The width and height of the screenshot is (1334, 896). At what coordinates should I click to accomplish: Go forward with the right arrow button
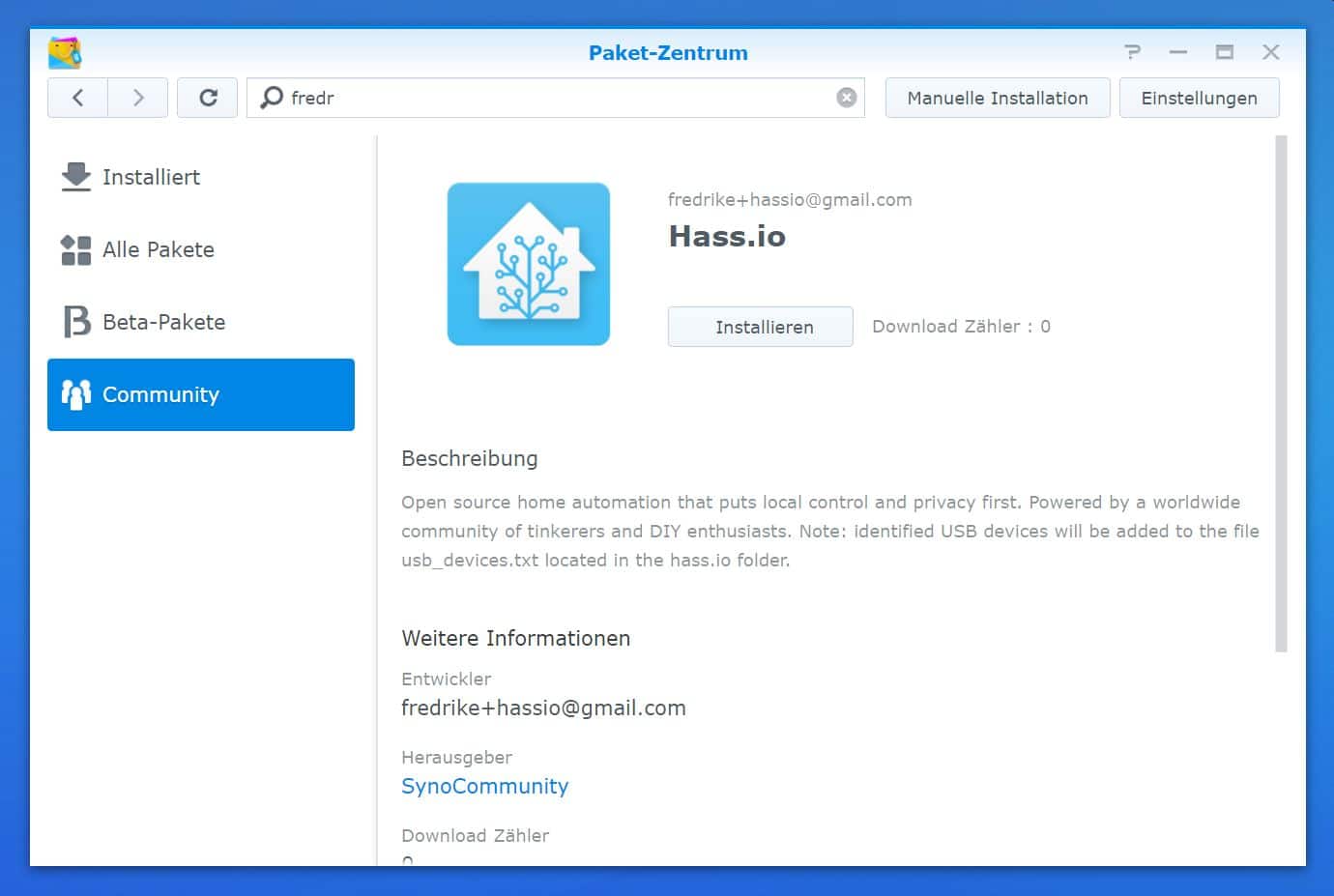(x=137, y=98)
